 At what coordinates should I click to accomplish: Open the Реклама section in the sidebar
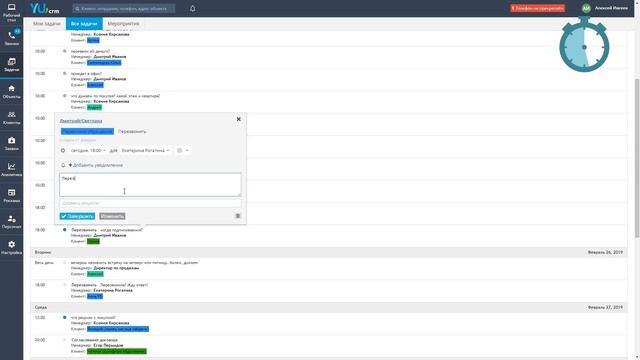tap(11, 196)
